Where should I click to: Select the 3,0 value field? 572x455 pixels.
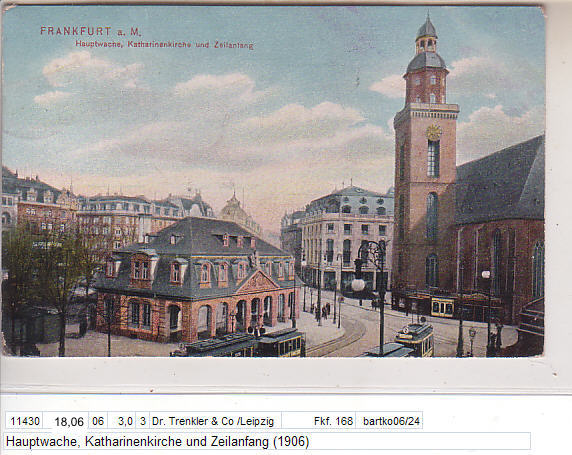pyautogui.click(x=122, y=421)
